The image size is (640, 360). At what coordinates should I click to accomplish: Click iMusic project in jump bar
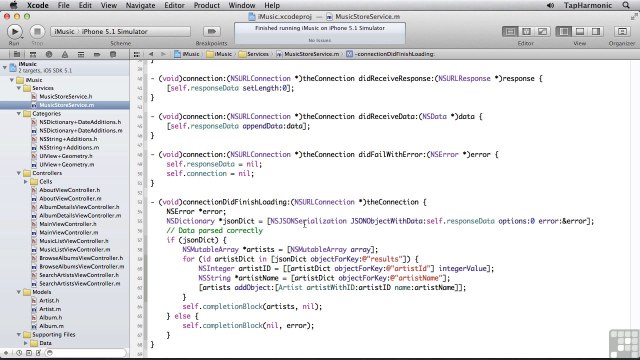187,54
